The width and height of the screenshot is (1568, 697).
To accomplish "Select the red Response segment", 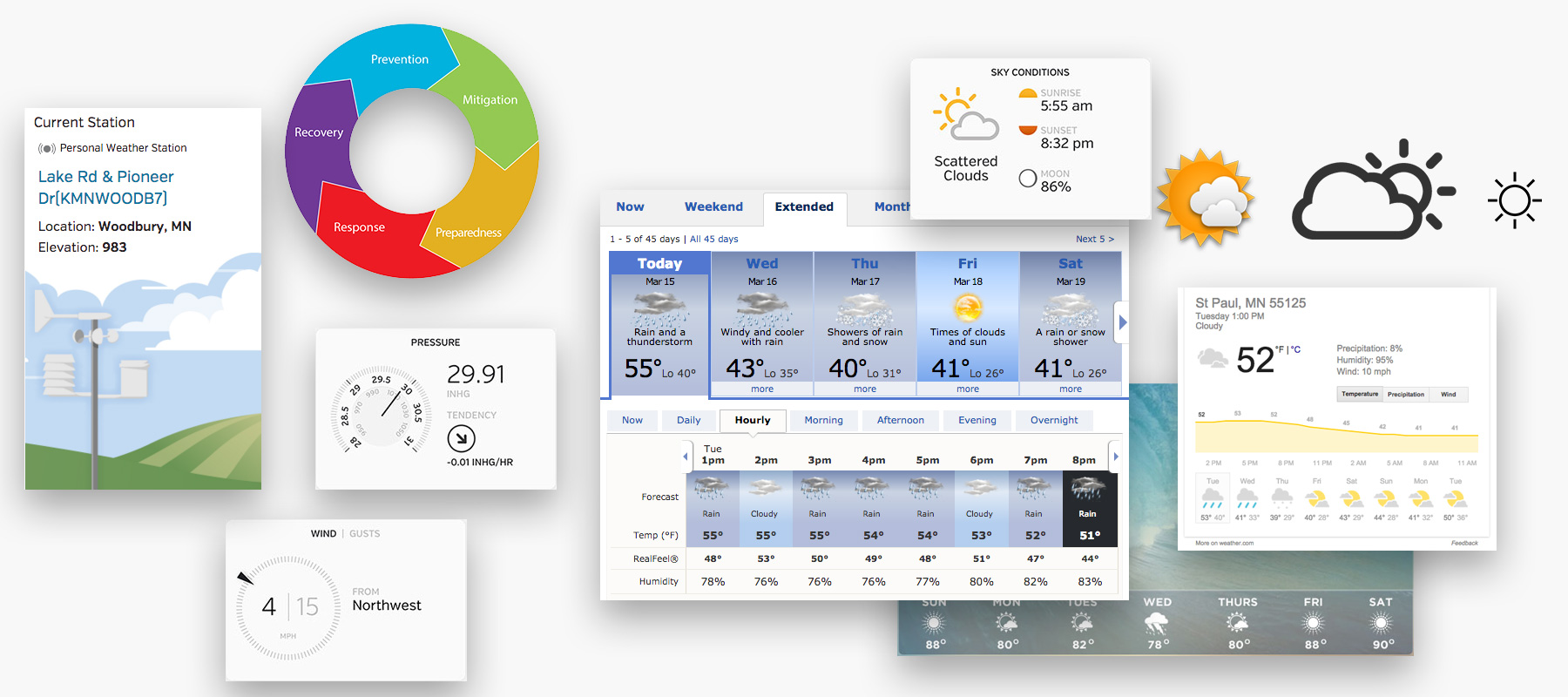I will [x=359, y=227].
